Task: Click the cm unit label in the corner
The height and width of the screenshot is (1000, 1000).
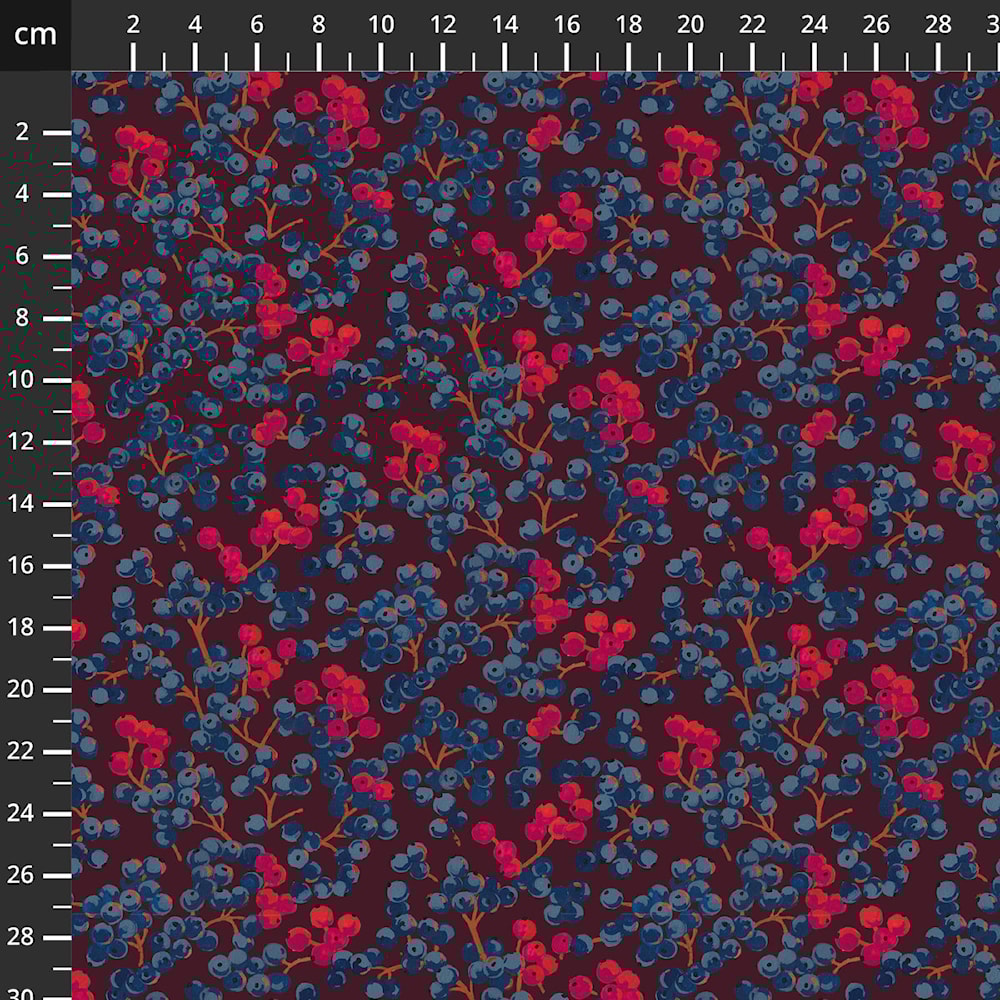Action: pyautogui.click(x=35, y=35)
